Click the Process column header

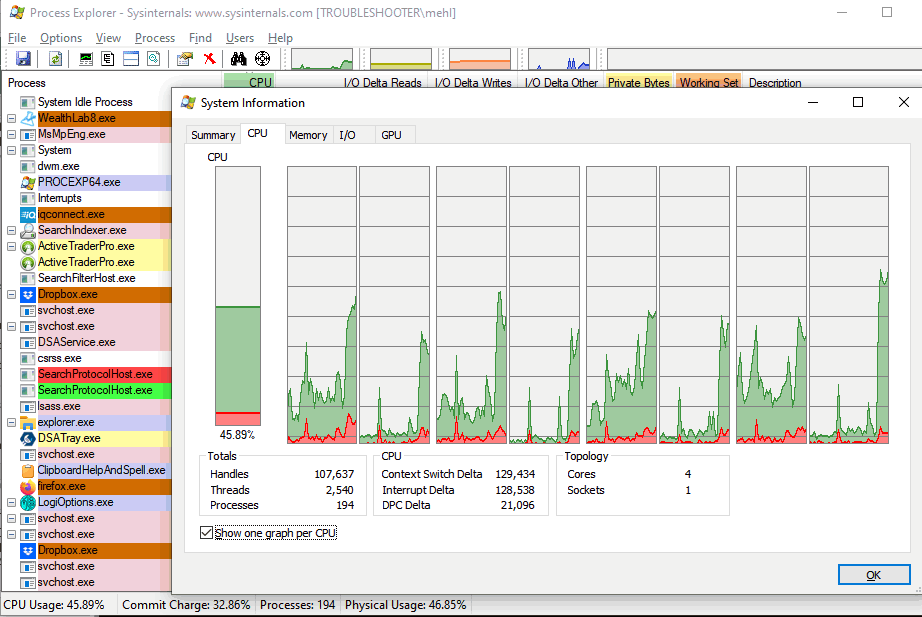pos(27,83)
